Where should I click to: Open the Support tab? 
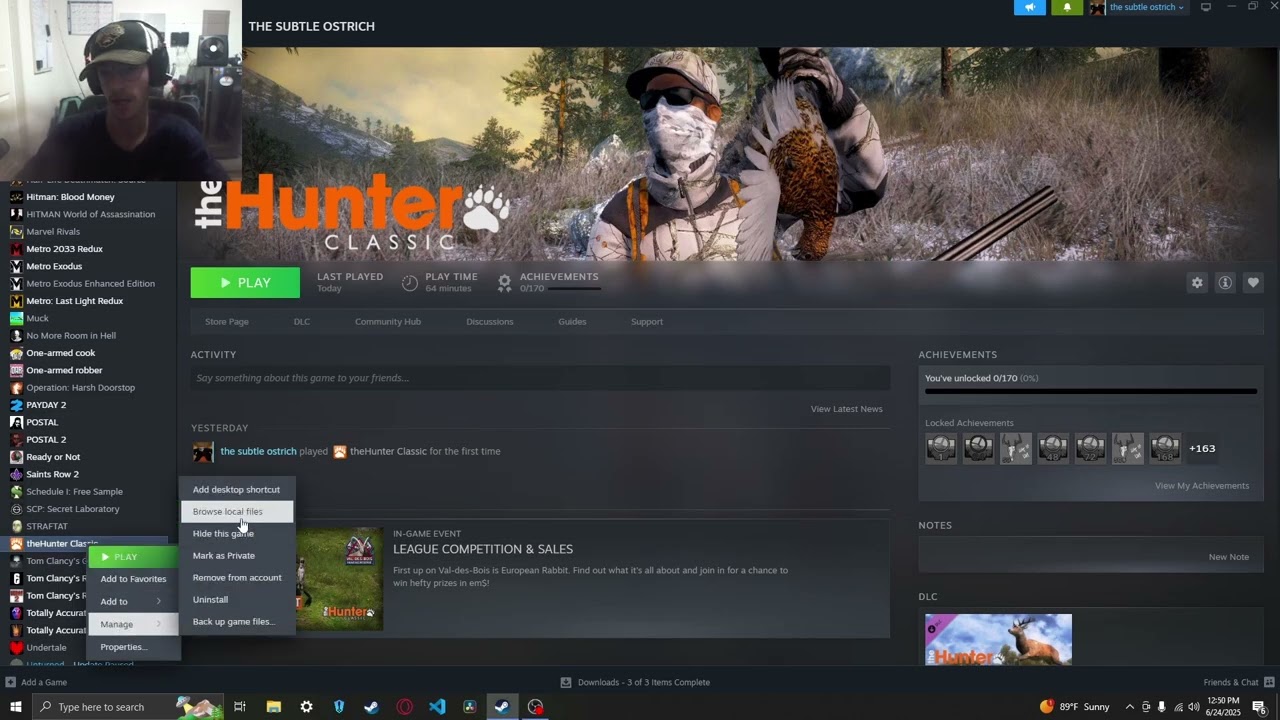pyautogui.click(x=647, y=322)
